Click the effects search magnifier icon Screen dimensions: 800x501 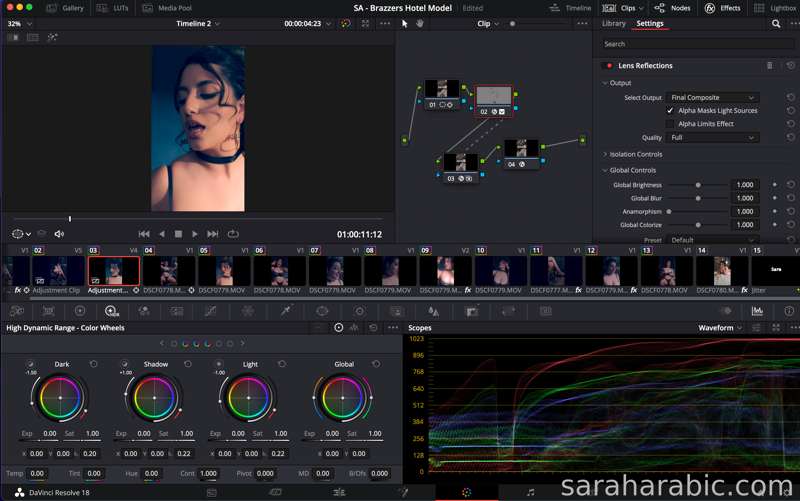[776, 23]
